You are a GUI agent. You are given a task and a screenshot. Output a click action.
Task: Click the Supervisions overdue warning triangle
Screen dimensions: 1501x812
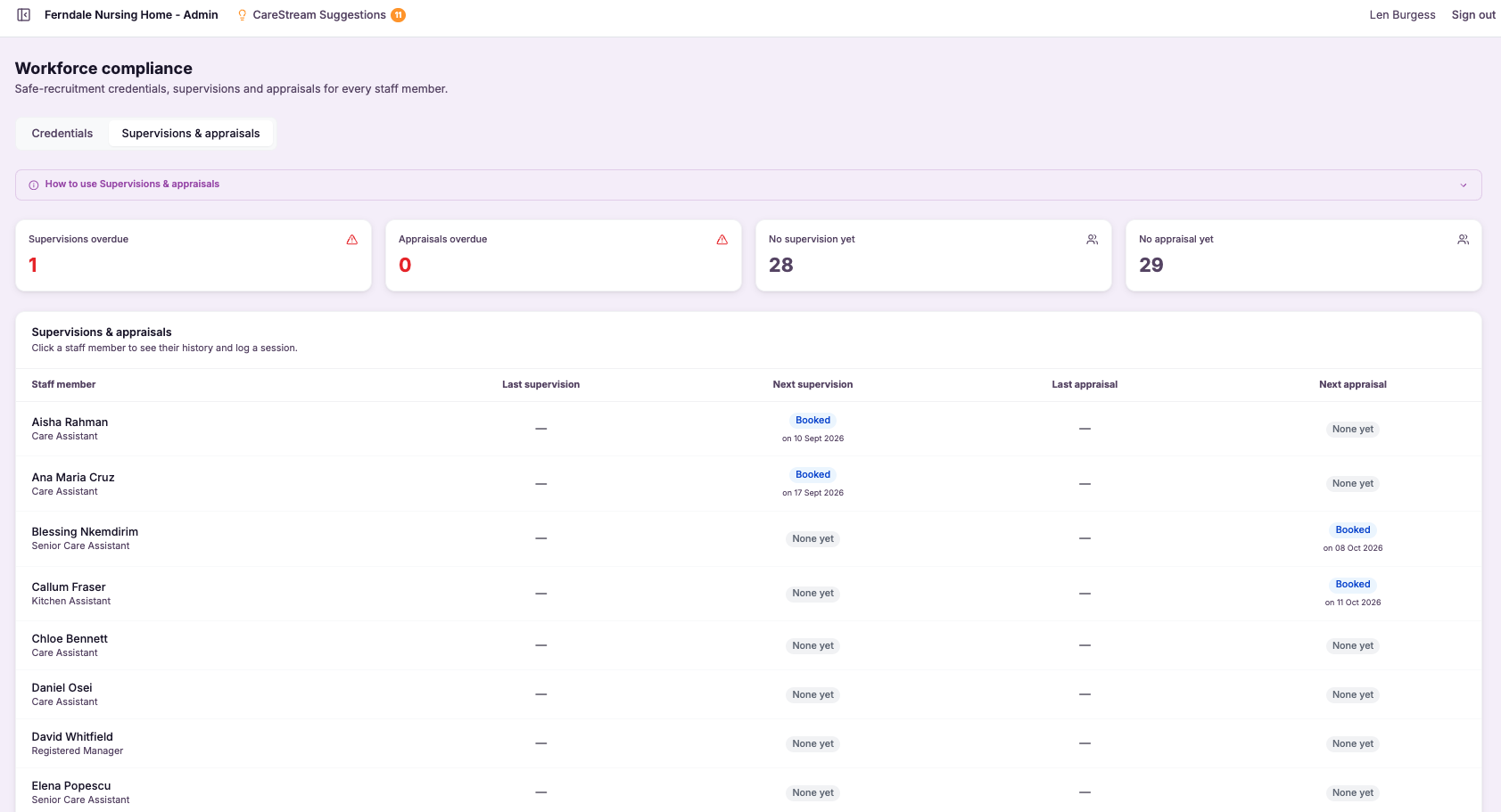tap(352, 240)
